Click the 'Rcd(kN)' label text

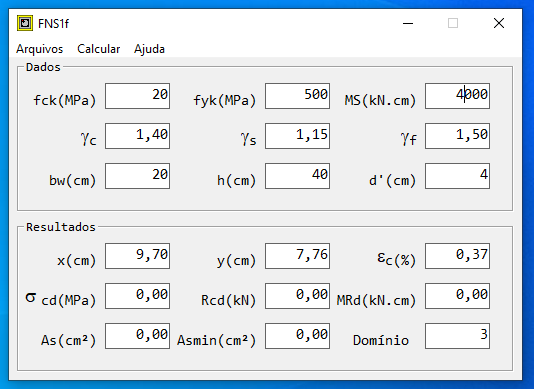pos(229,300)
